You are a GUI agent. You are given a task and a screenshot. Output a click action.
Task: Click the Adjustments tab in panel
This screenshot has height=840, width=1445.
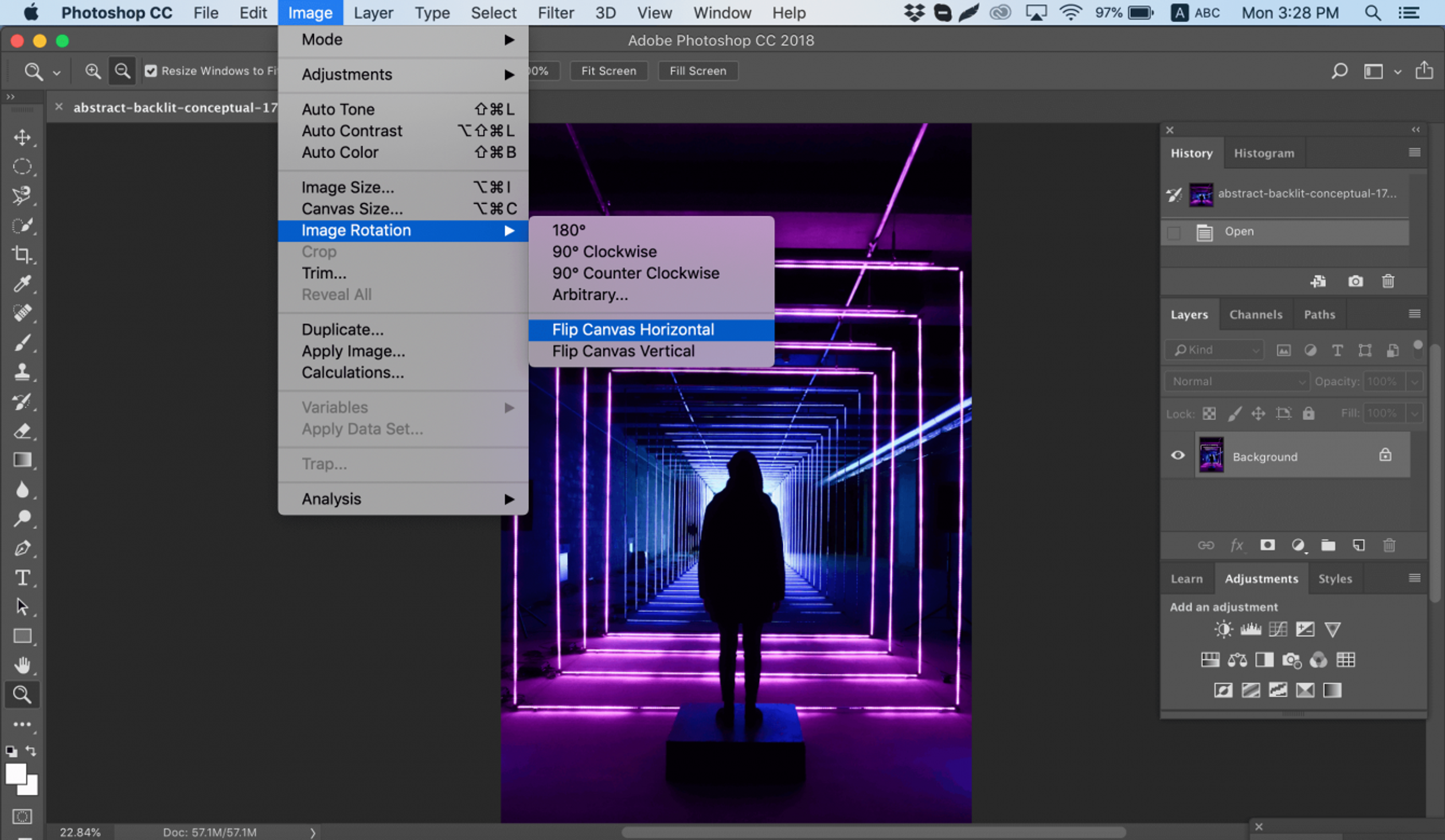click(1261, 579)
